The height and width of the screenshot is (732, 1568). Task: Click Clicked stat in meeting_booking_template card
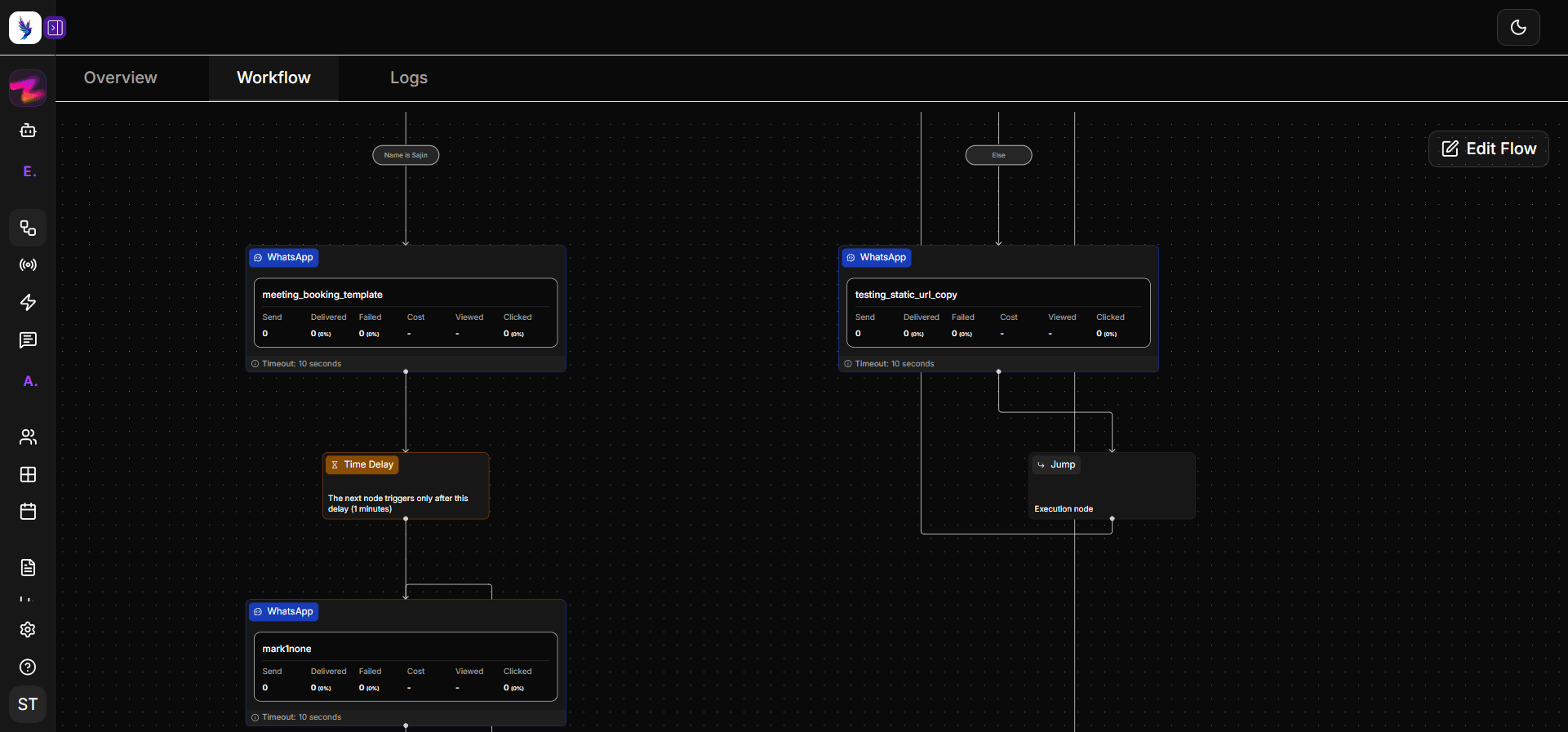tap(517, 325)
